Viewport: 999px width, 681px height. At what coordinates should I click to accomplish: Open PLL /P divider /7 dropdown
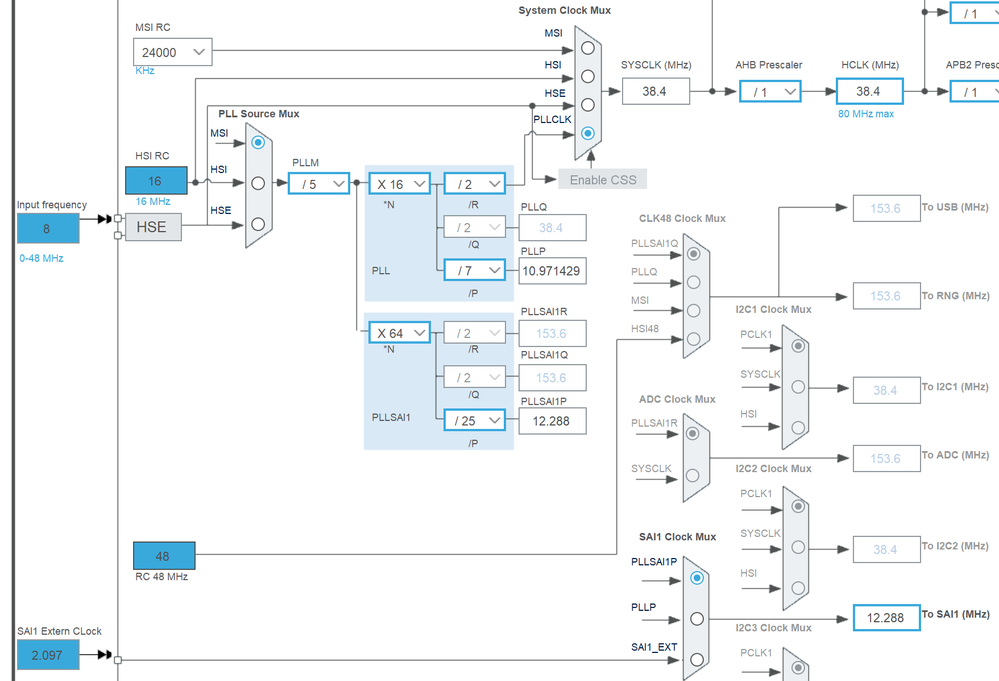click(475, 270)
